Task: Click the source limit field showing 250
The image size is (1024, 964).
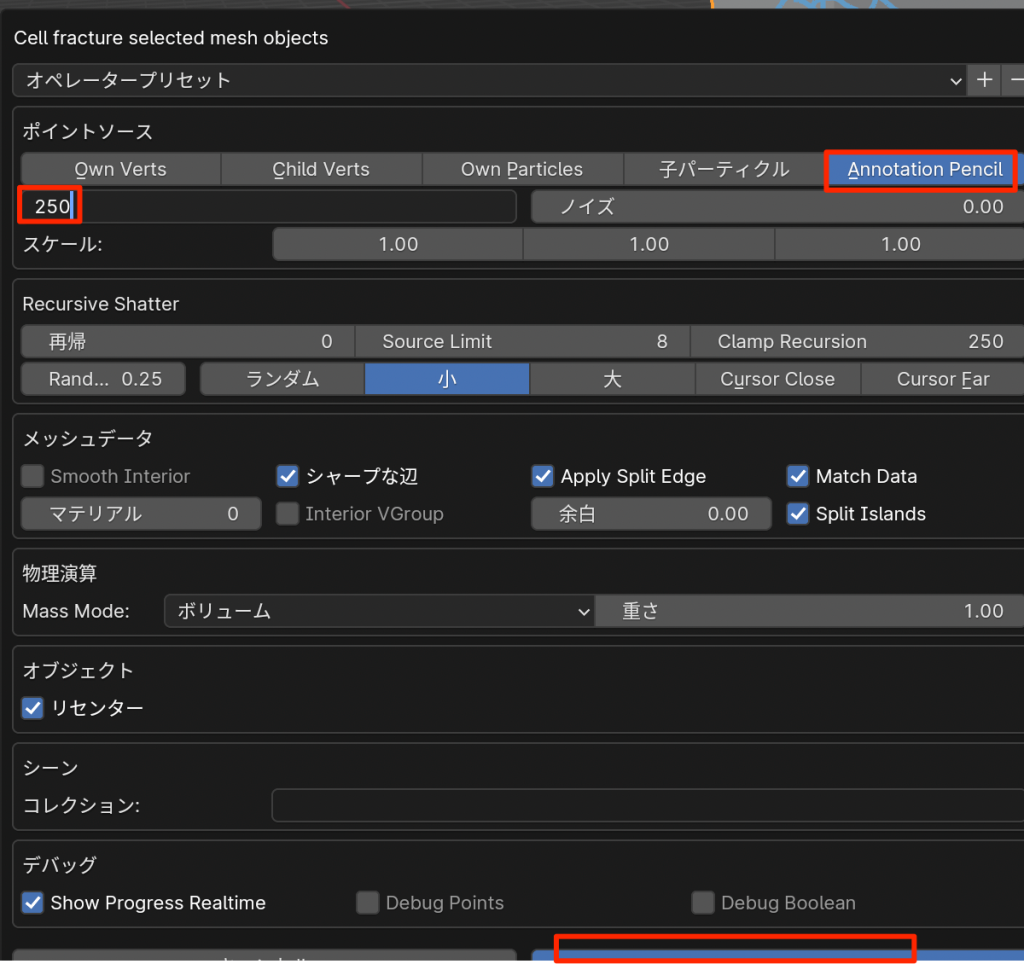Action: pyautogui.click(x=268, y=207)
